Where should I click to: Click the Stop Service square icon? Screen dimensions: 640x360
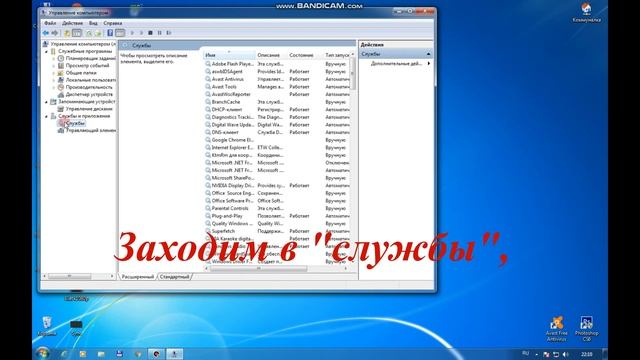pos(150,33)
